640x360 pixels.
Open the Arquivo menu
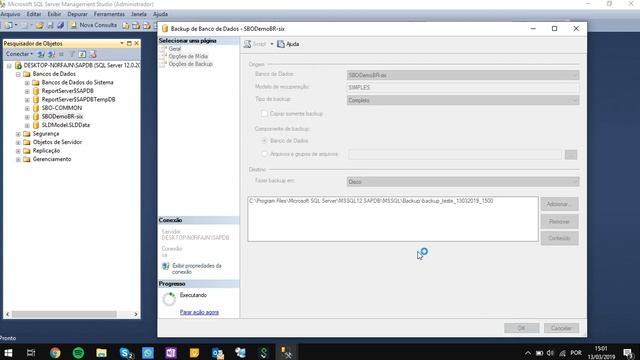coord(10,14)
